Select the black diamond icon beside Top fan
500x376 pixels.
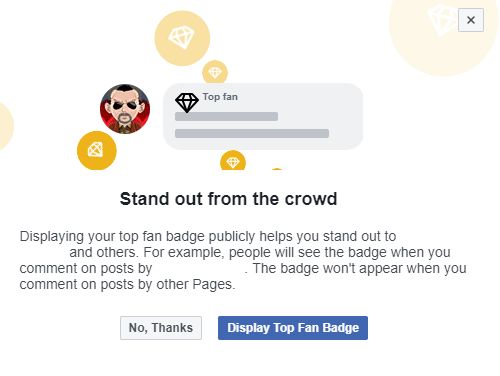coord(187,103)
